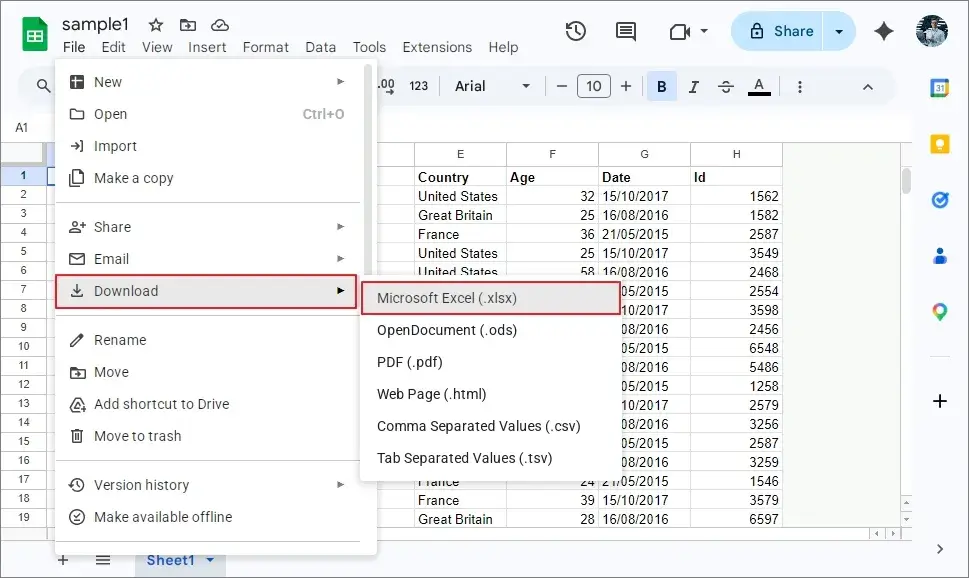Open the Data menu
Viewport: 969px width, 578px height.
coord(321,47)
